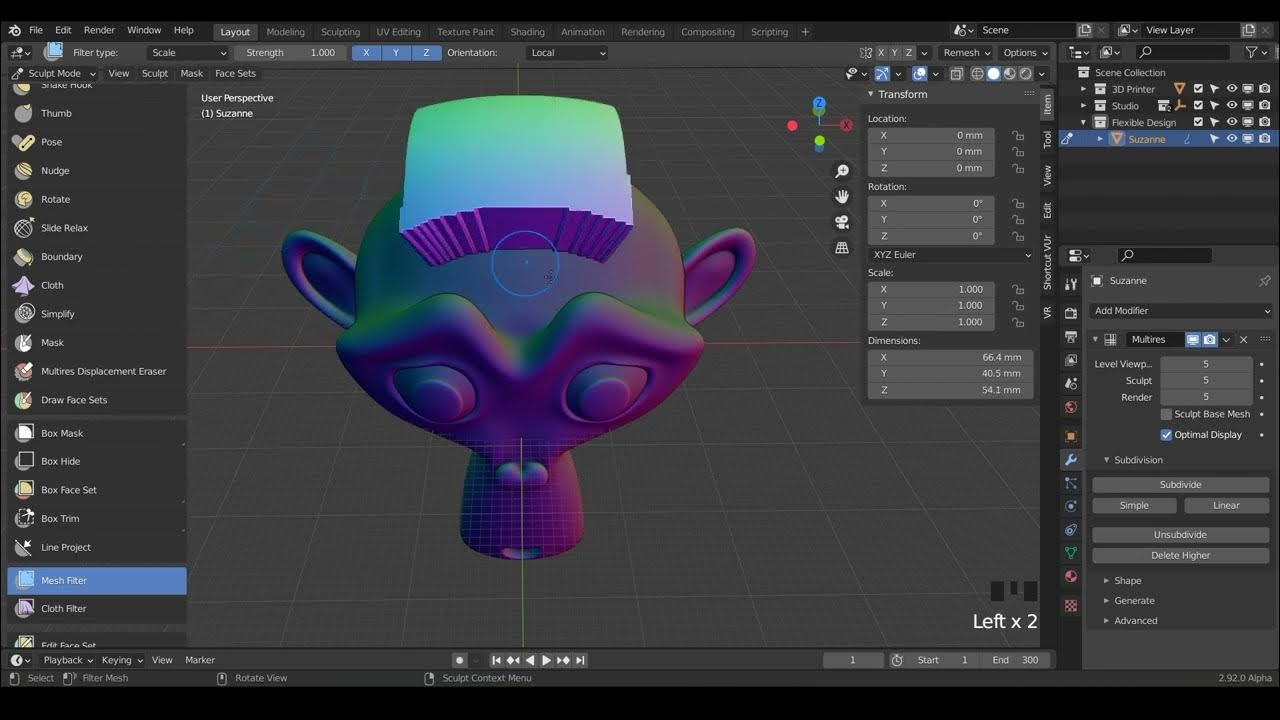
Task: Switch to the Shading workspace tab
Action: [527, 31]
